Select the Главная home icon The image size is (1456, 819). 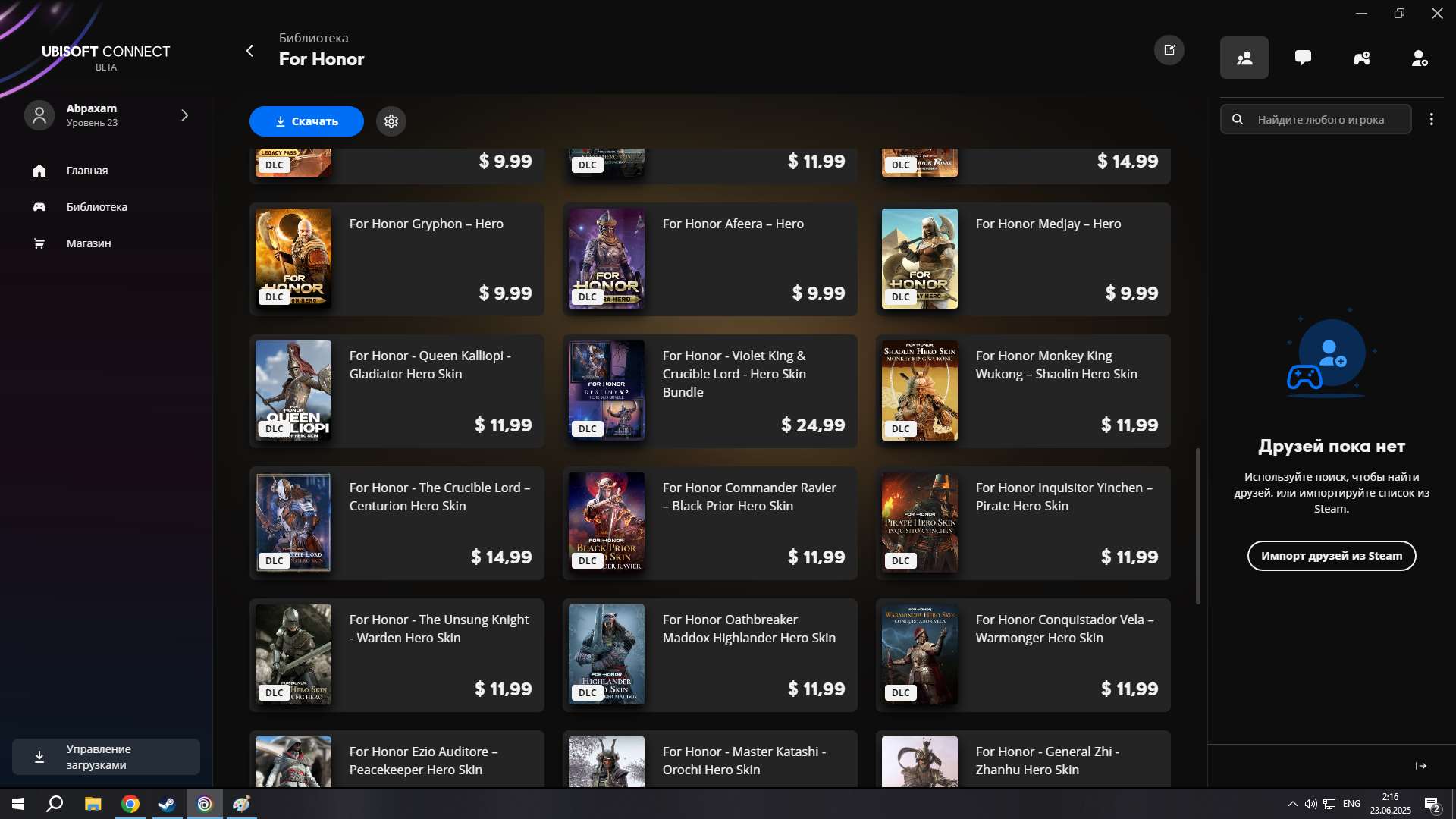pos(38,171)
